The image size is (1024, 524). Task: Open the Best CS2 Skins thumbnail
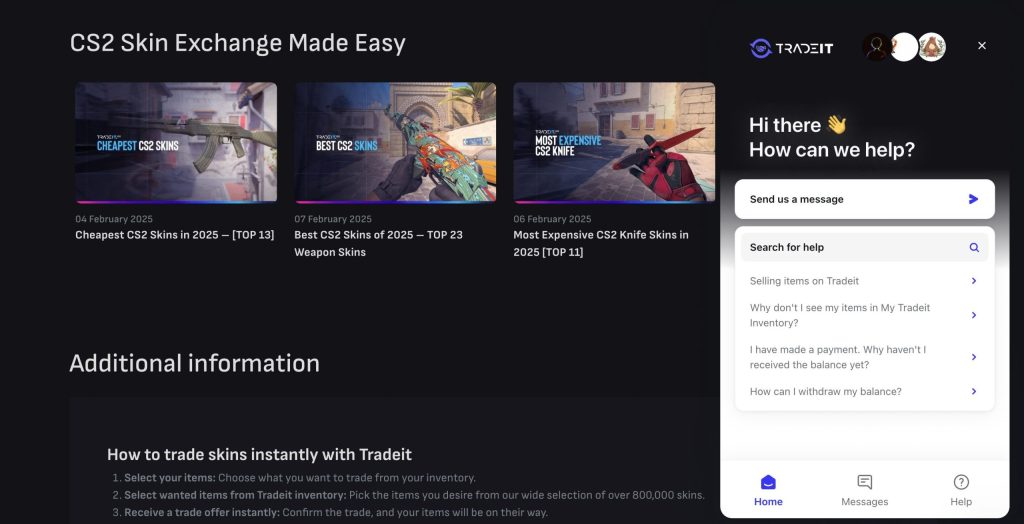tap(395, 143)
